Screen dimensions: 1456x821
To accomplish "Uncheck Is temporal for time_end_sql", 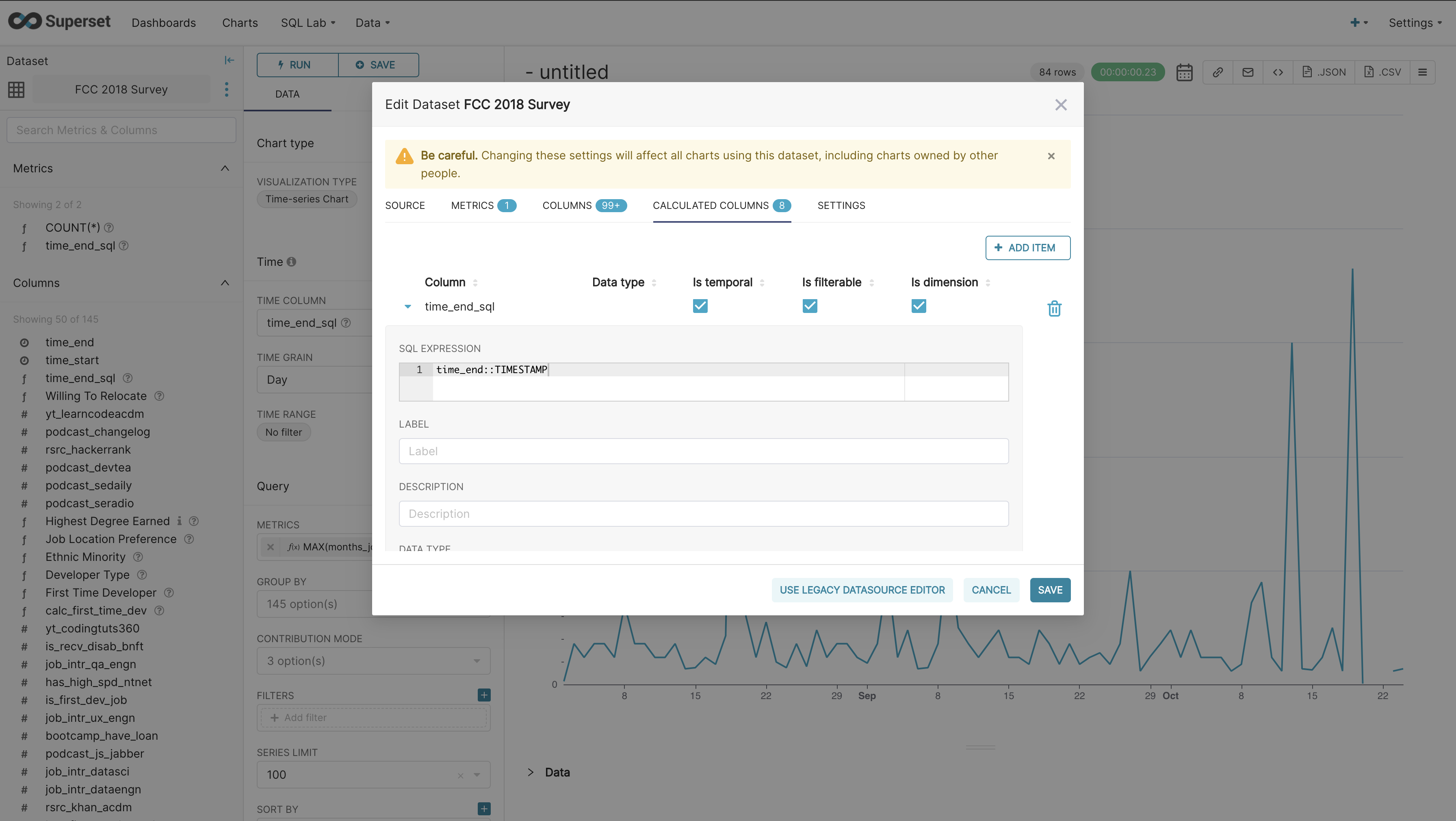I will pos(700,306).
